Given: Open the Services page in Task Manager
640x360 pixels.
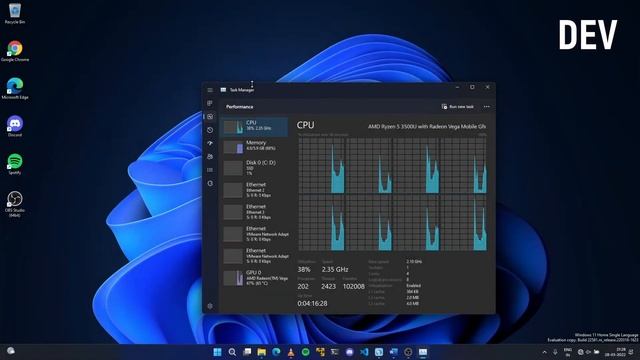Looking at the screenshot, I should [x=210, y=183].
